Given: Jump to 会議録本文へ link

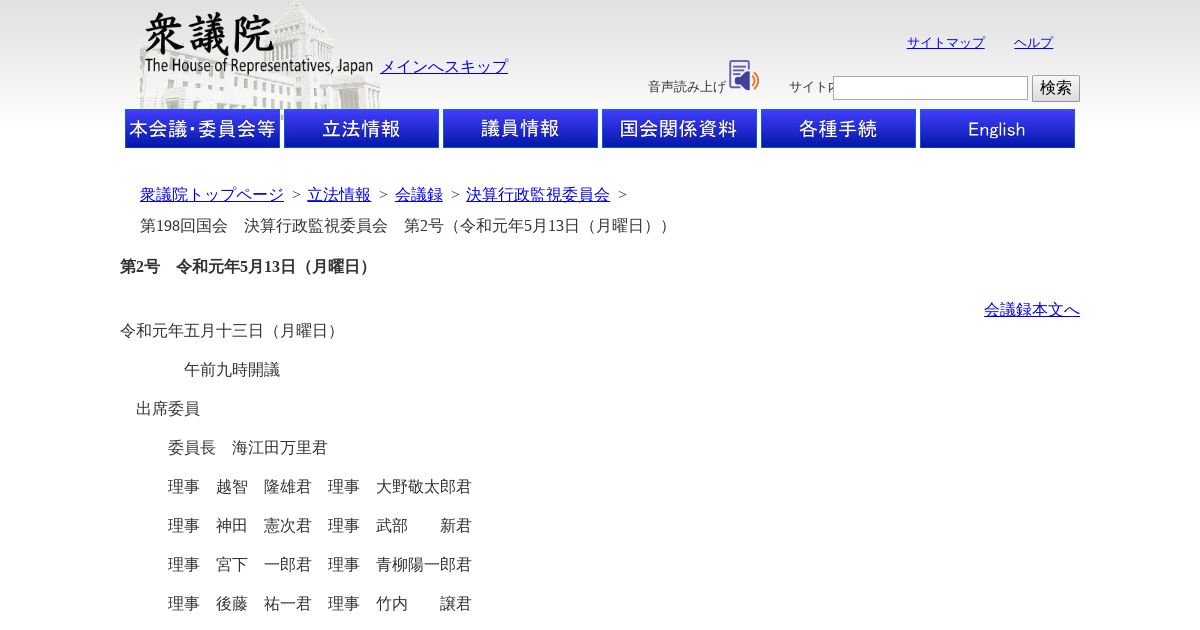Looking at the screenshot, I should coord(1032,309).
